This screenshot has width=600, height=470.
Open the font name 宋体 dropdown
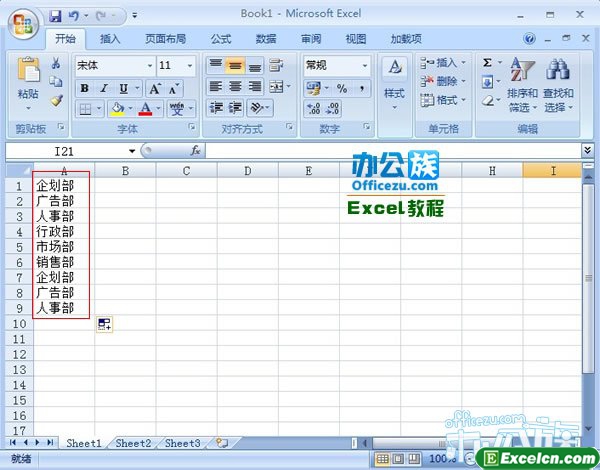[150, 66]
